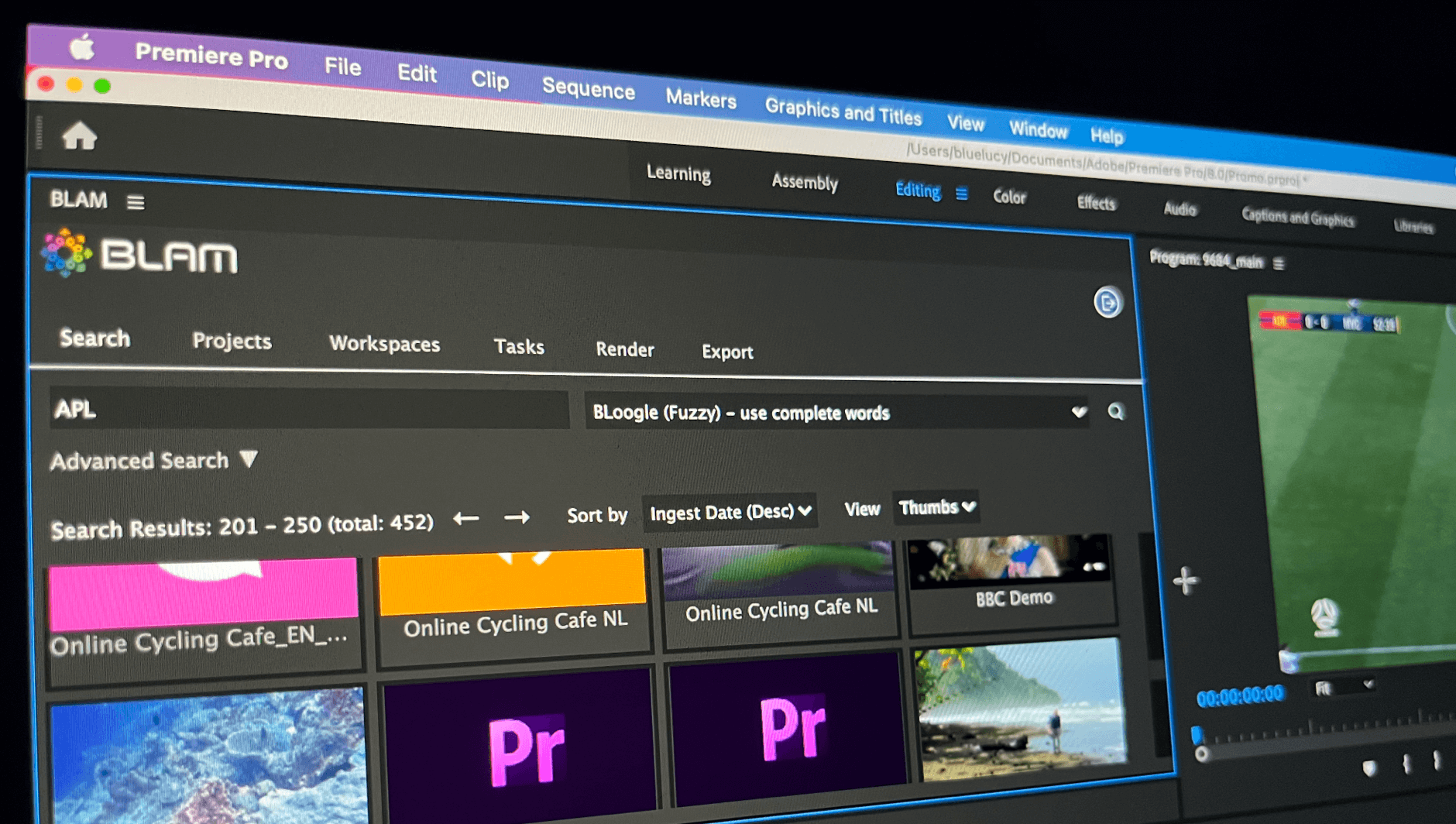
Task: Open the View menu in menu bar
Action: (965, 123)
